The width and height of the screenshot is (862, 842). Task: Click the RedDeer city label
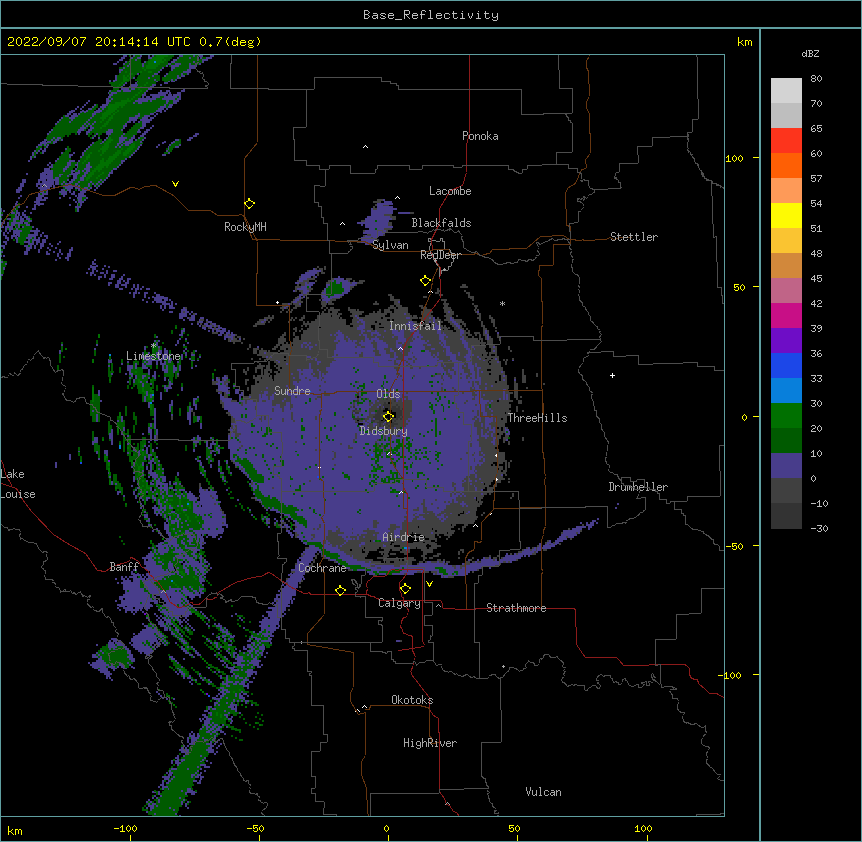[440, 255]
